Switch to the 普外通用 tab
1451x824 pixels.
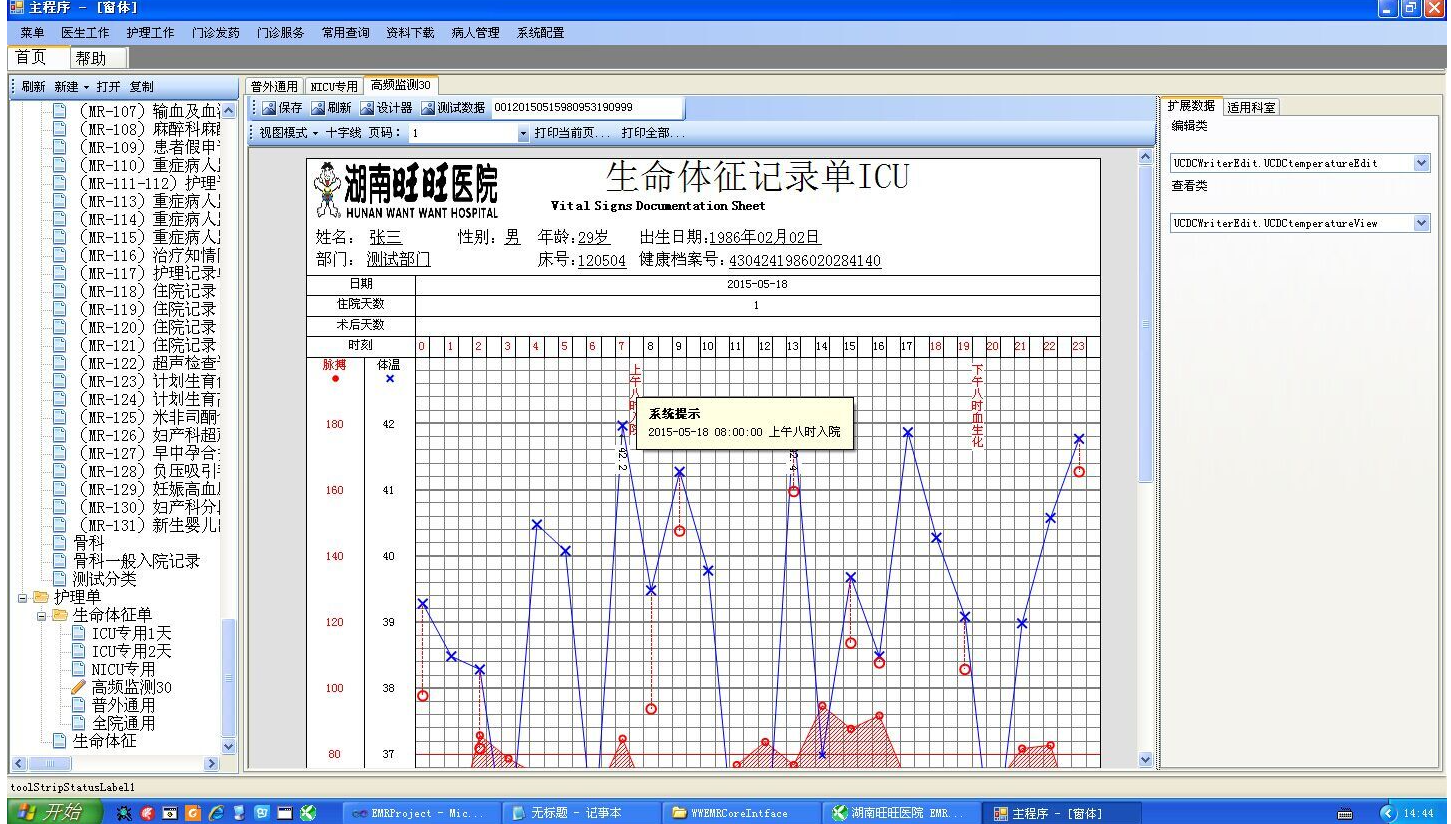click(x=274, y=87)
